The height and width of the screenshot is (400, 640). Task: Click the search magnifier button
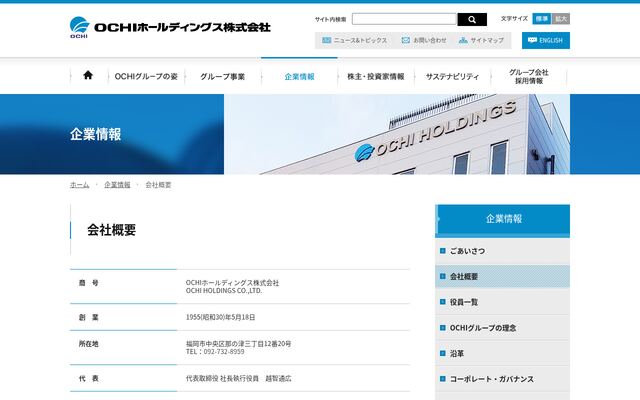point(472,19)
